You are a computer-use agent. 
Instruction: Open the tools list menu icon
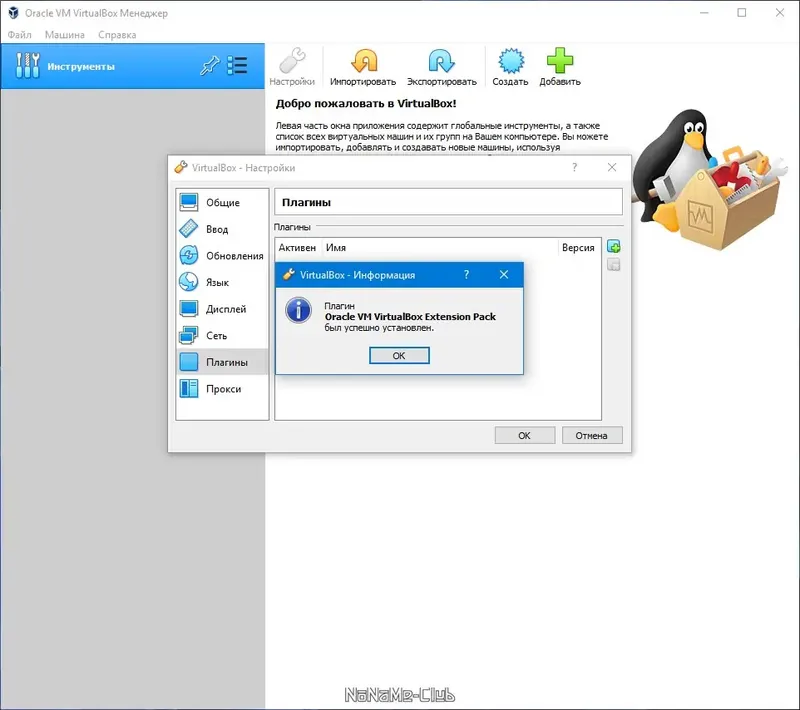[237, 66]
